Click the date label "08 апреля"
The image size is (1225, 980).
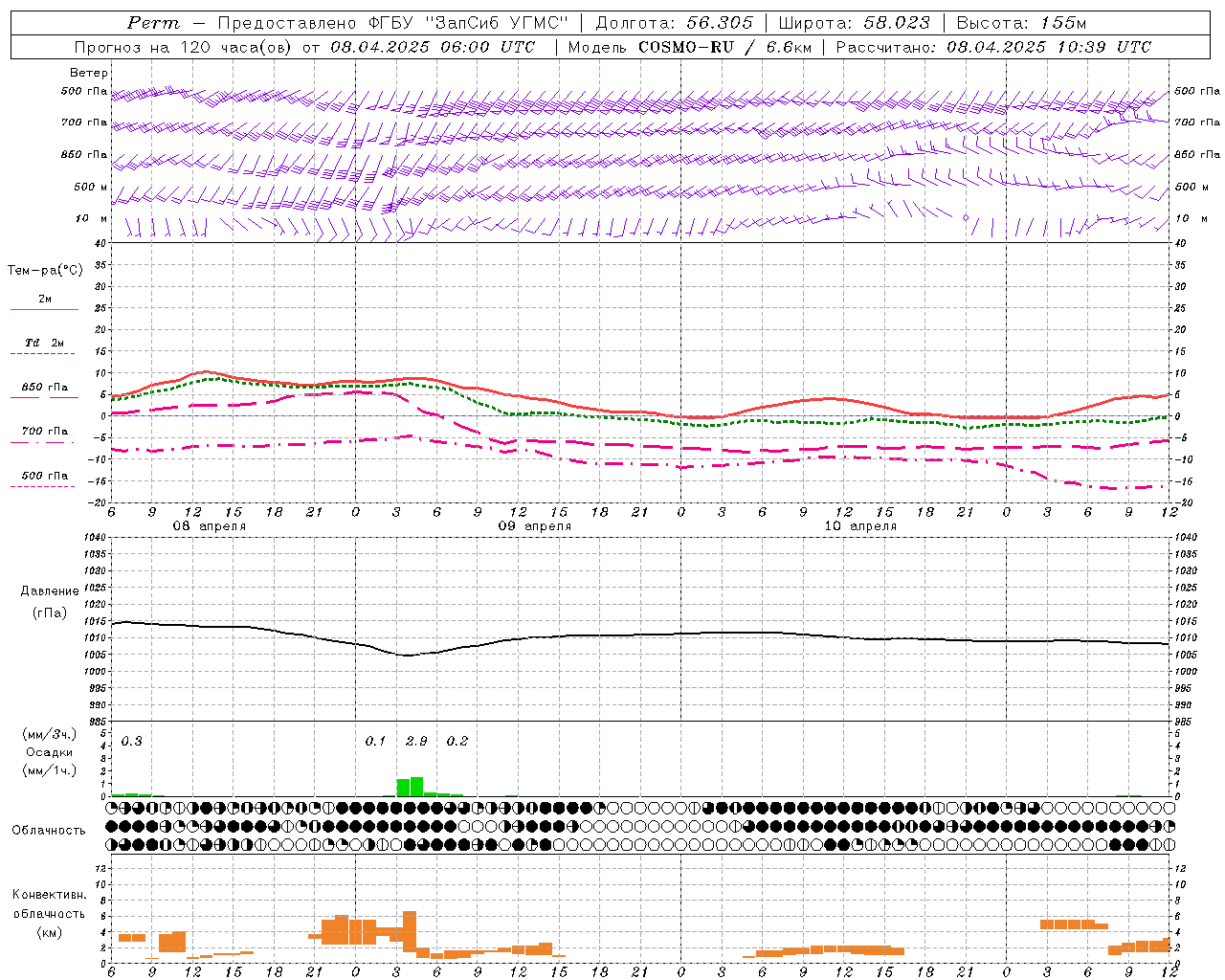point(209,526)
